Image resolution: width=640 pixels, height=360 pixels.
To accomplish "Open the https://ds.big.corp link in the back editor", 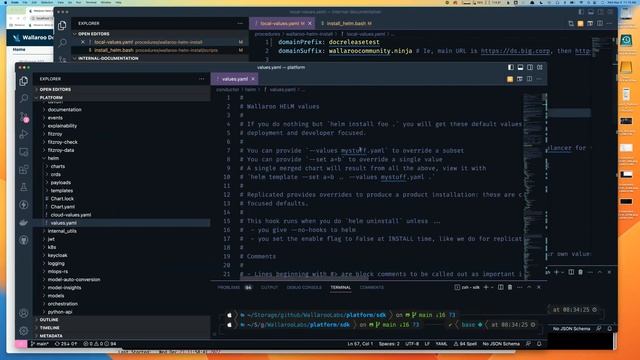I will click(515, 51).
